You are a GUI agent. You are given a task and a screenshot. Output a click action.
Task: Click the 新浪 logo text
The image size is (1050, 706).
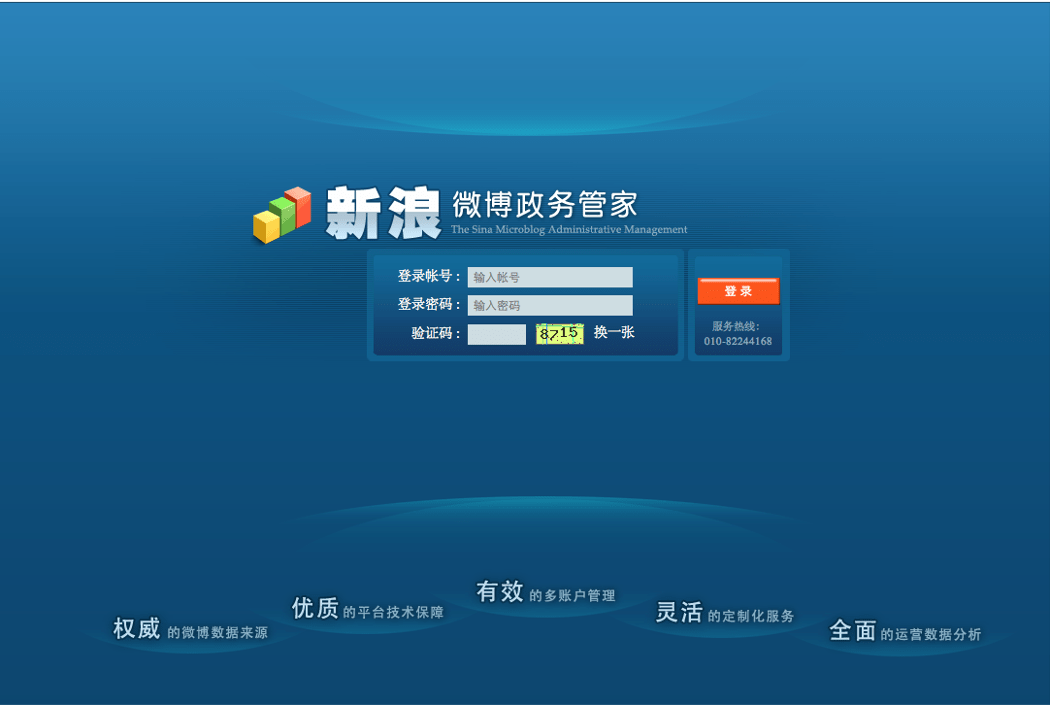click(383, 213)
